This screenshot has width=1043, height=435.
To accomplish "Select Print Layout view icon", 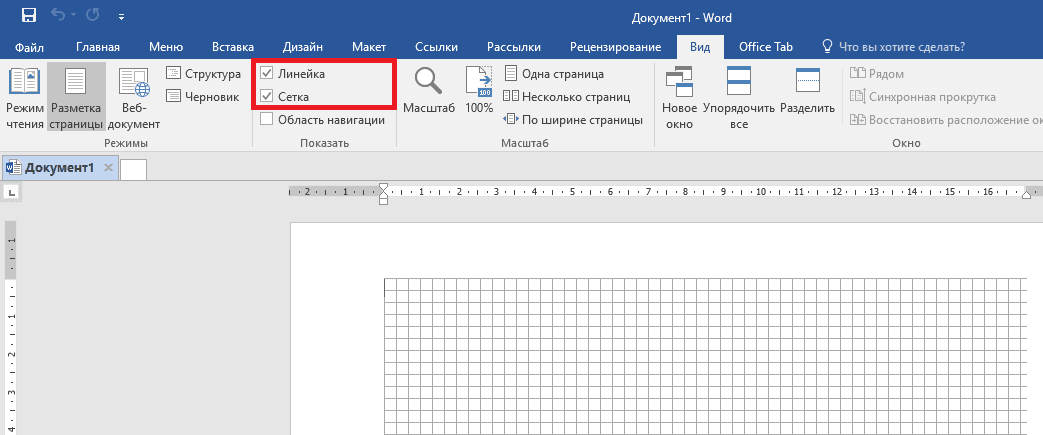I will (x=76, y=98).
